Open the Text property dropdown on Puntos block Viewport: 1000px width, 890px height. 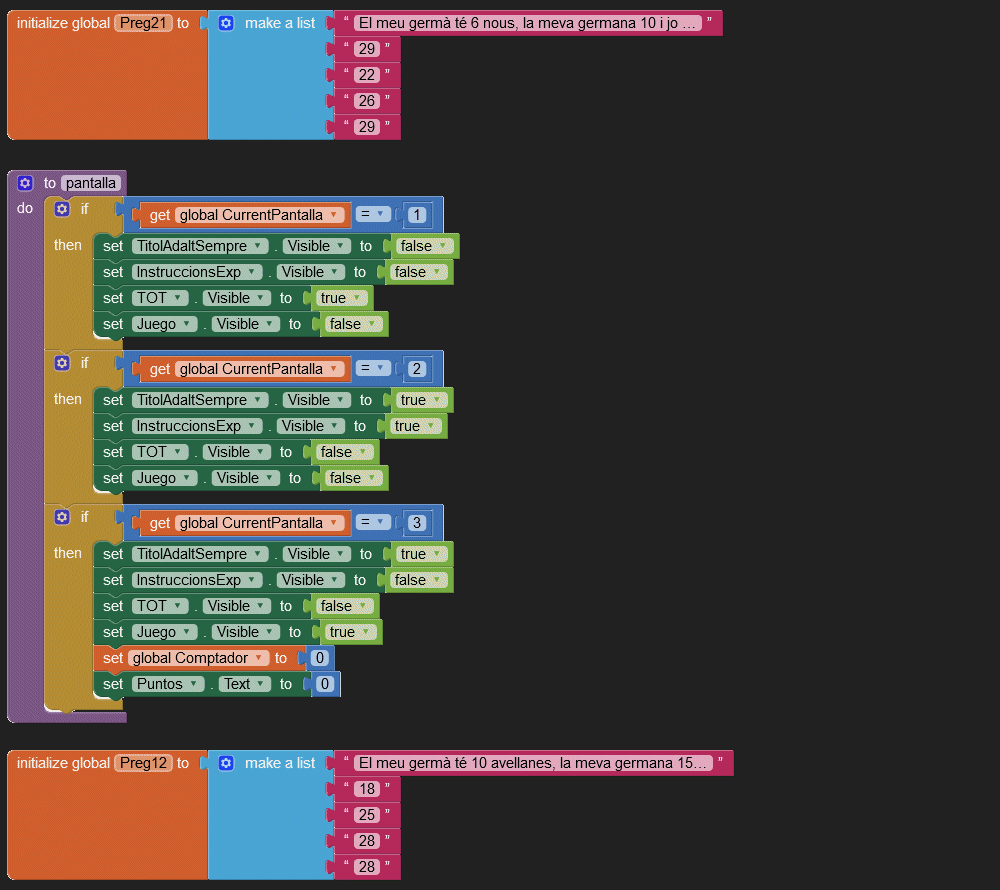[245, 684]
